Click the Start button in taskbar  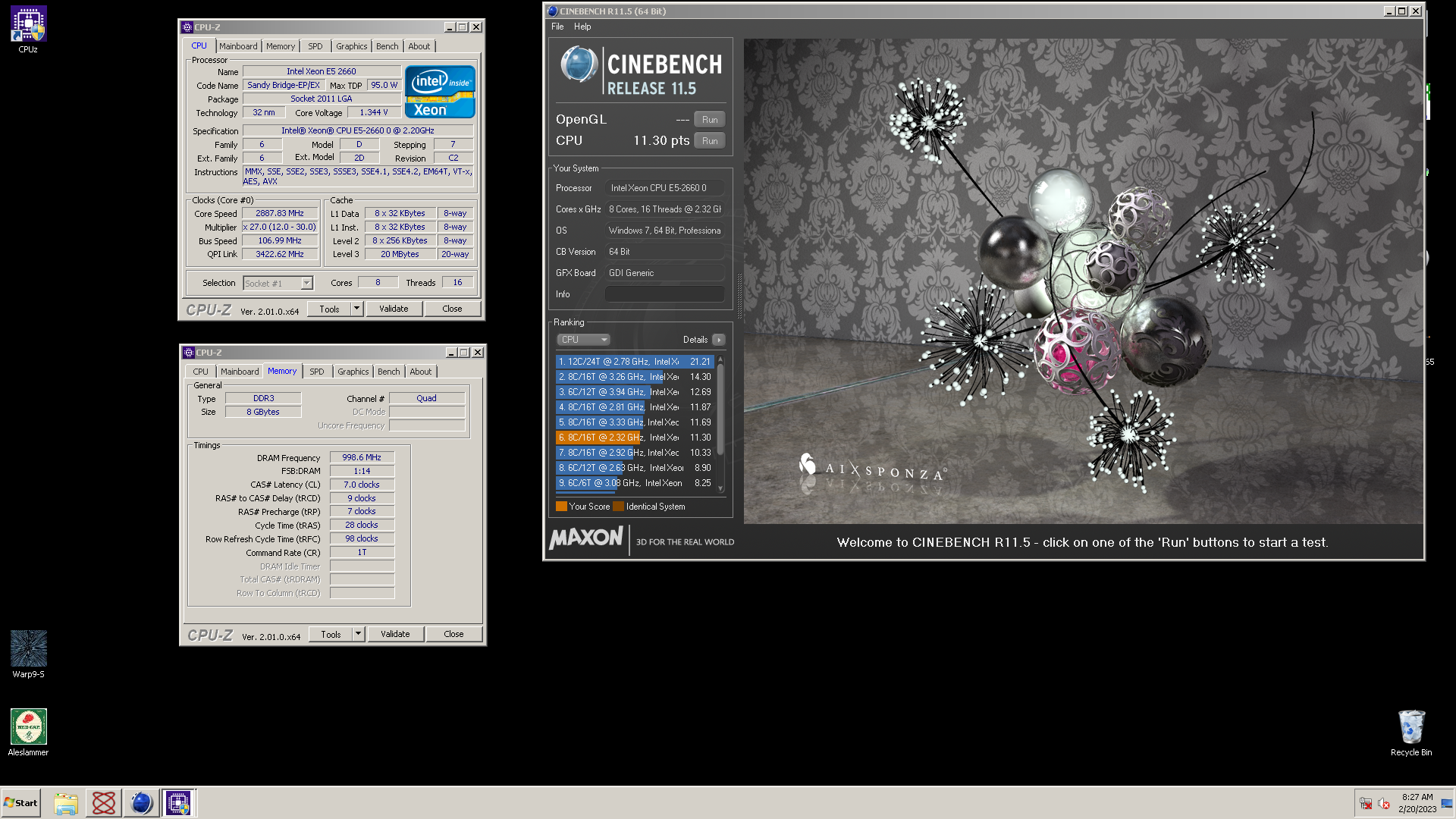pos(20,803)
